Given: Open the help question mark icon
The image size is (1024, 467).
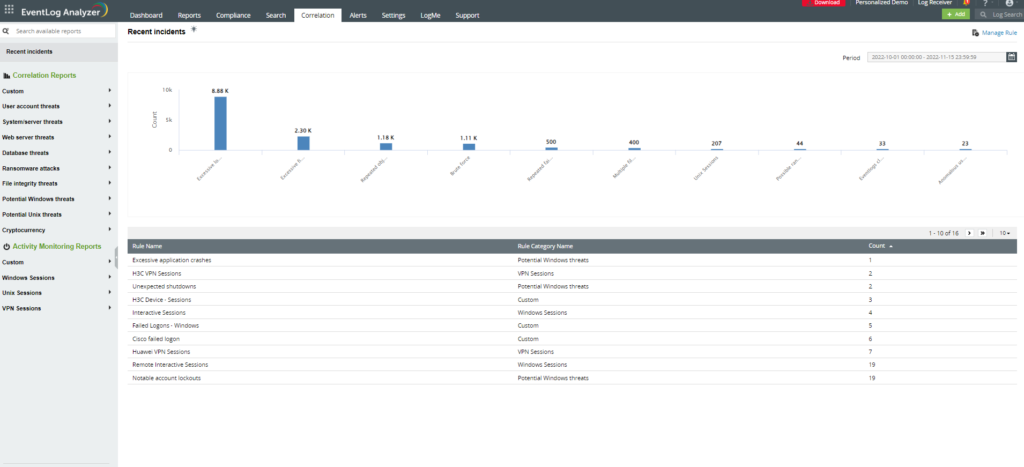Looking at the screenshot, I should [986, 3].
